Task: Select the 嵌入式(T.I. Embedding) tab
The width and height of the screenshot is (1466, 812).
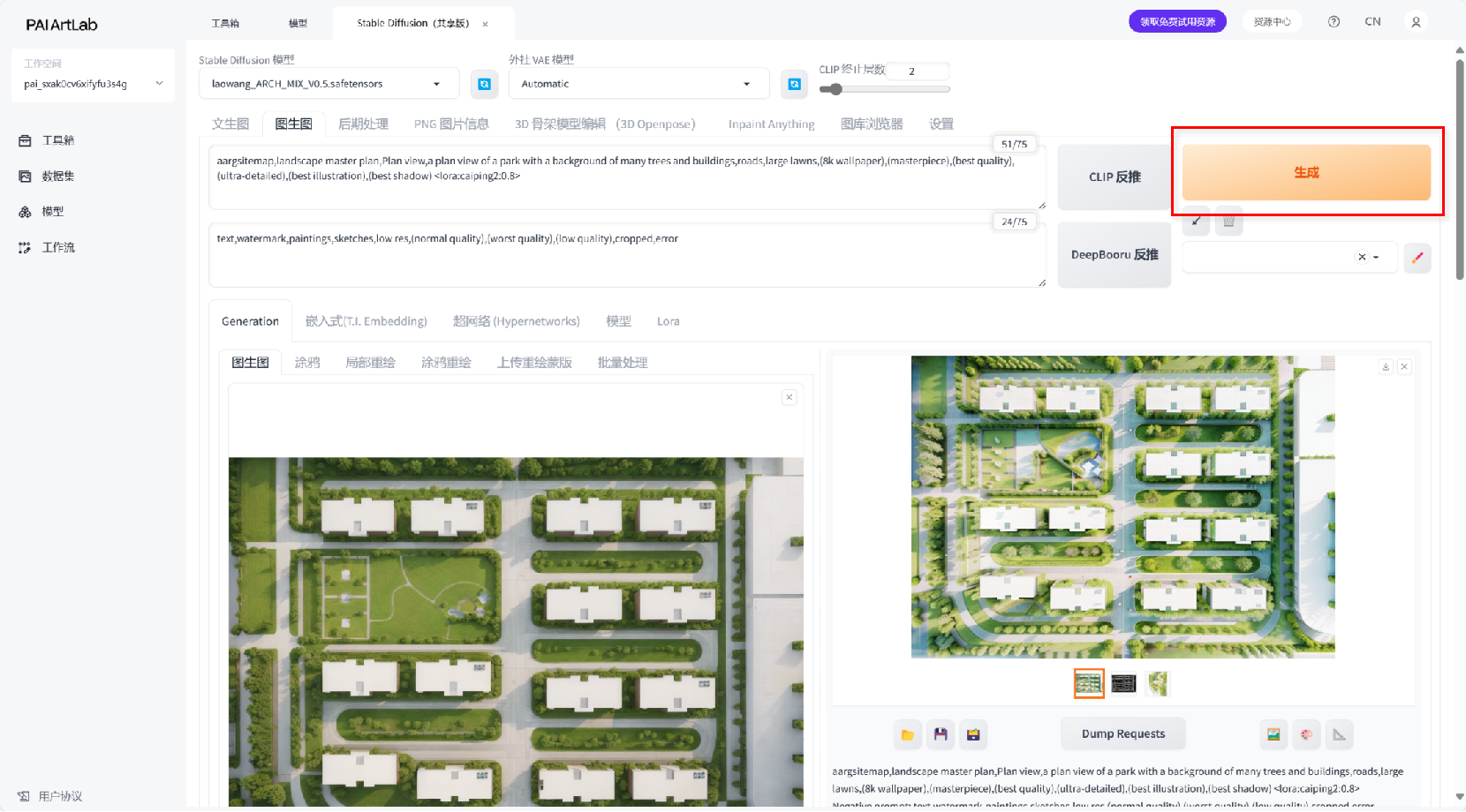Action: [x=366, y=321]
